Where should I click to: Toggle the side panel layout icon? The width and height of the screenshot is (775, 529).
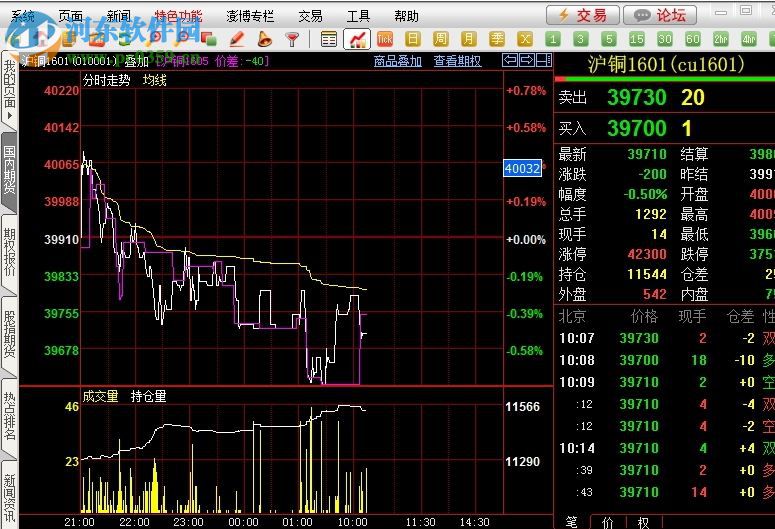[544, 60]
